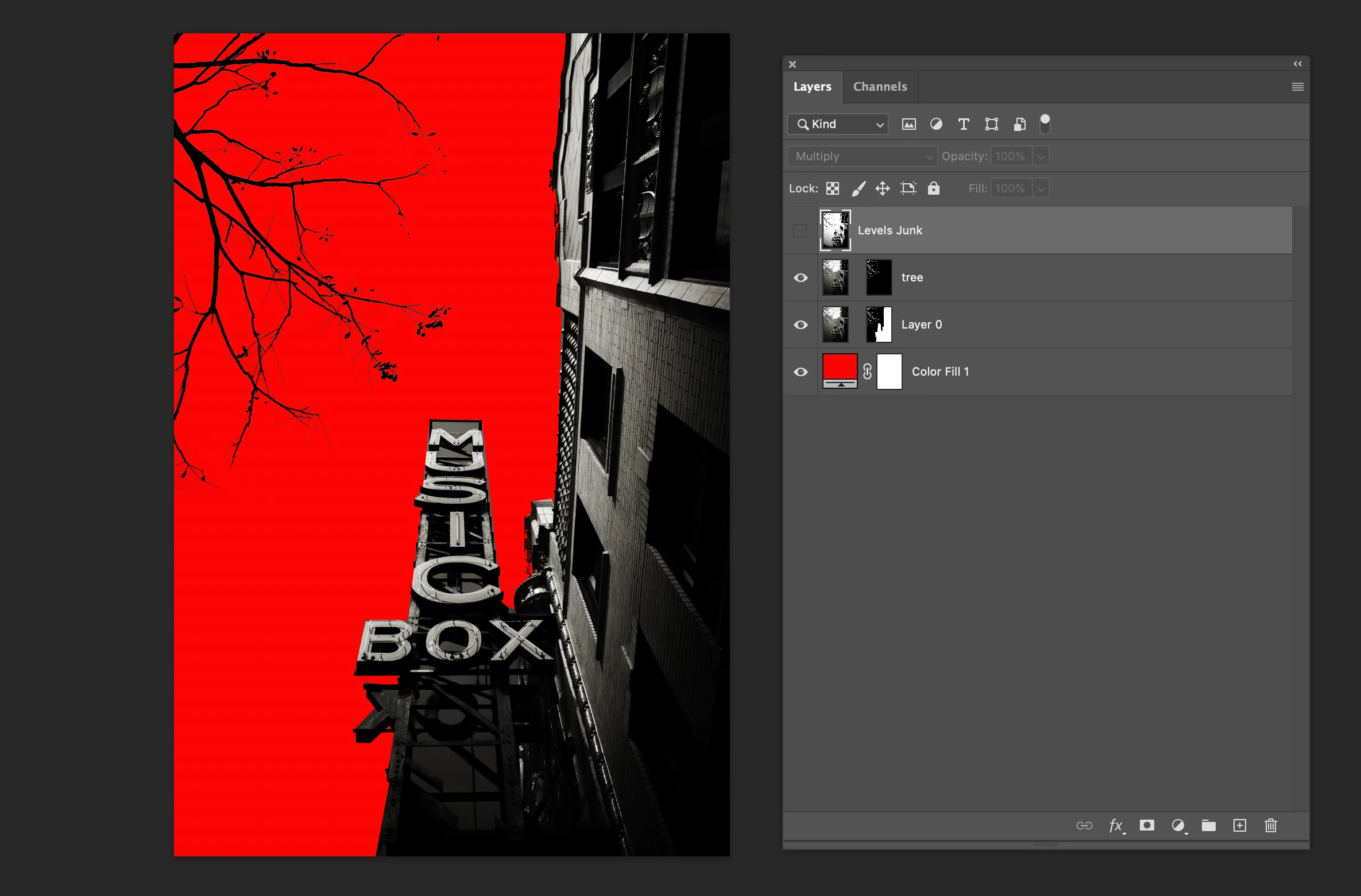Open the Multiply blend mode dropdown
The image size is (1361, 896).
pos(863,156)
